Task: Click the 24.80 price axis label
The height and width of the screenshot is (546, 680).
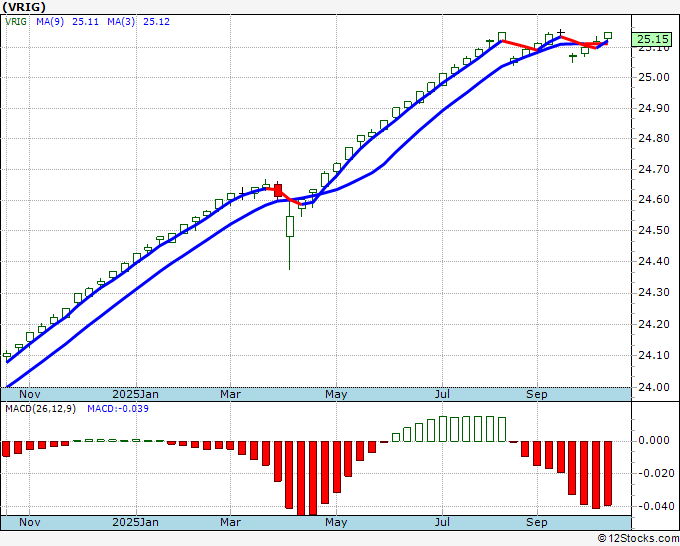Action: click(x=654, y=139)
